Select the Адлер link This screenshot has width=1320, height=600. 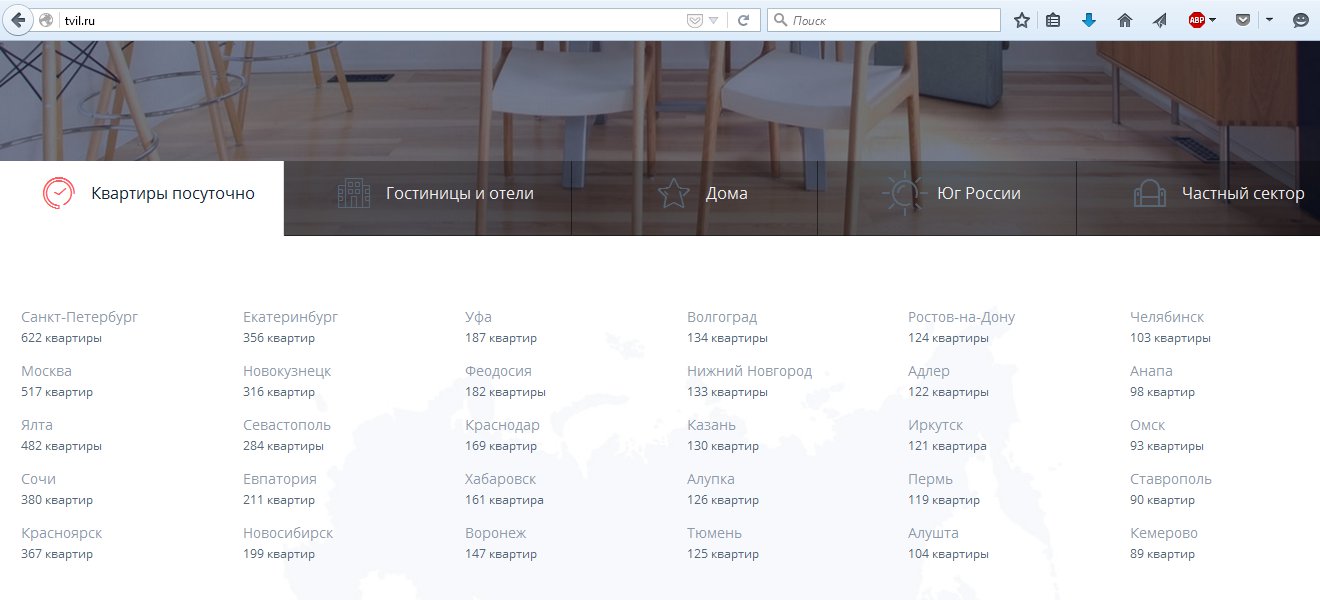click(929, 371)
